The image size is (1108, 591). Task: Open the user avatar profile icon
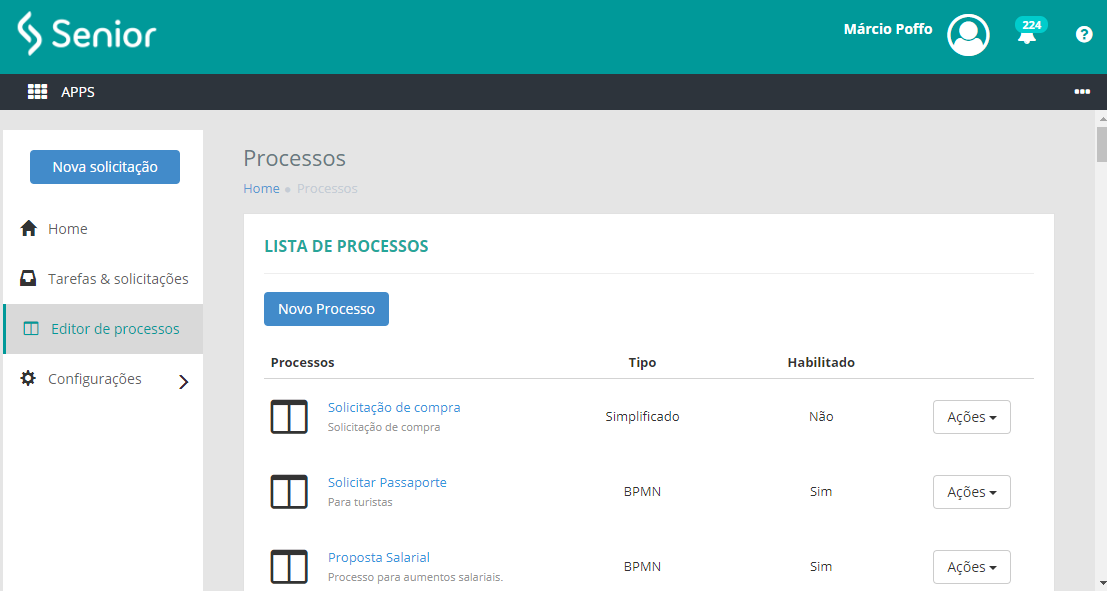[x=967, y=34]
